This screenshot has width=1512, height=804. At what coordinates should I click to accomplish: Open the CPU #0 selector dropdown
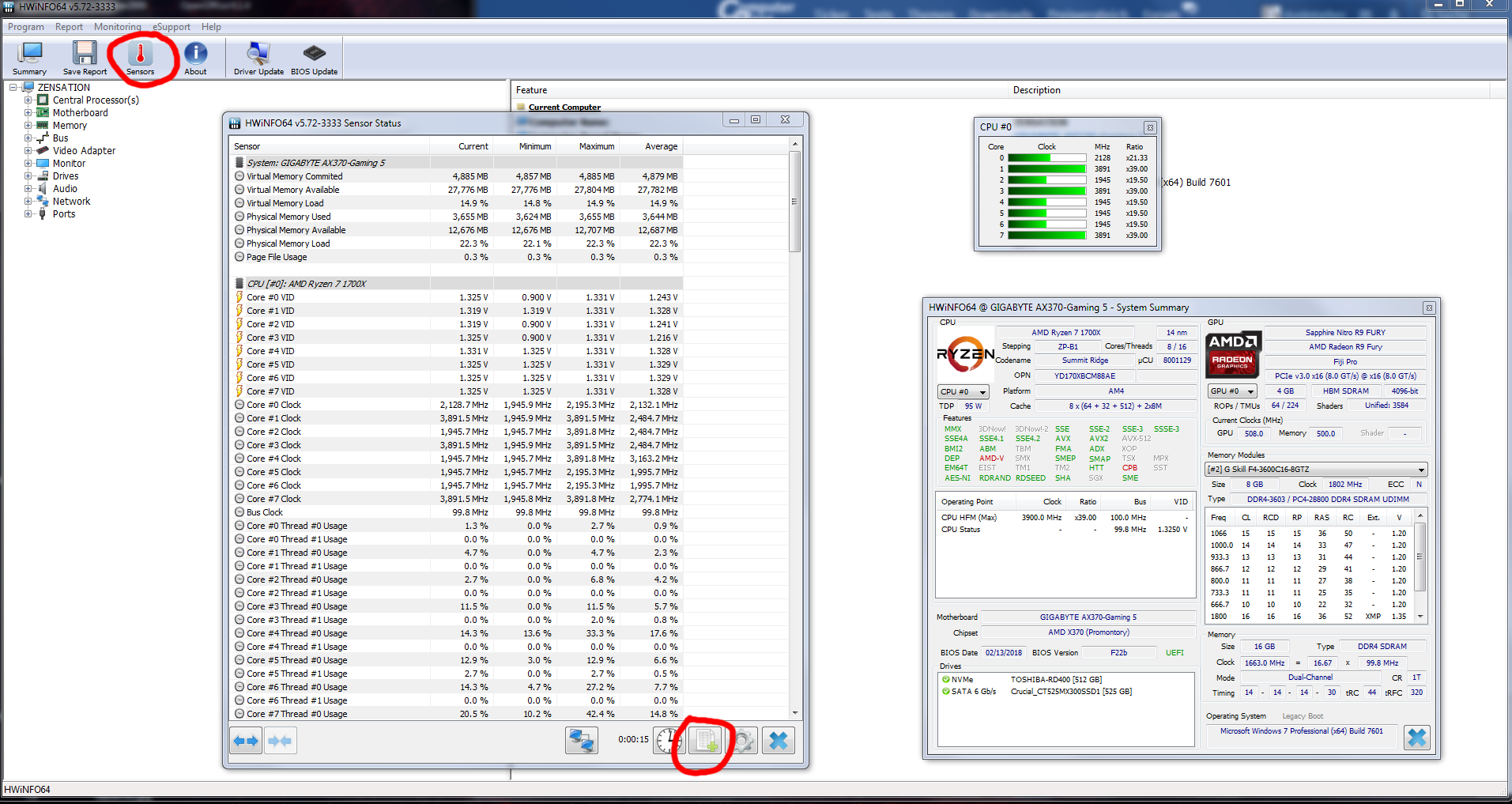coord(963,392)
